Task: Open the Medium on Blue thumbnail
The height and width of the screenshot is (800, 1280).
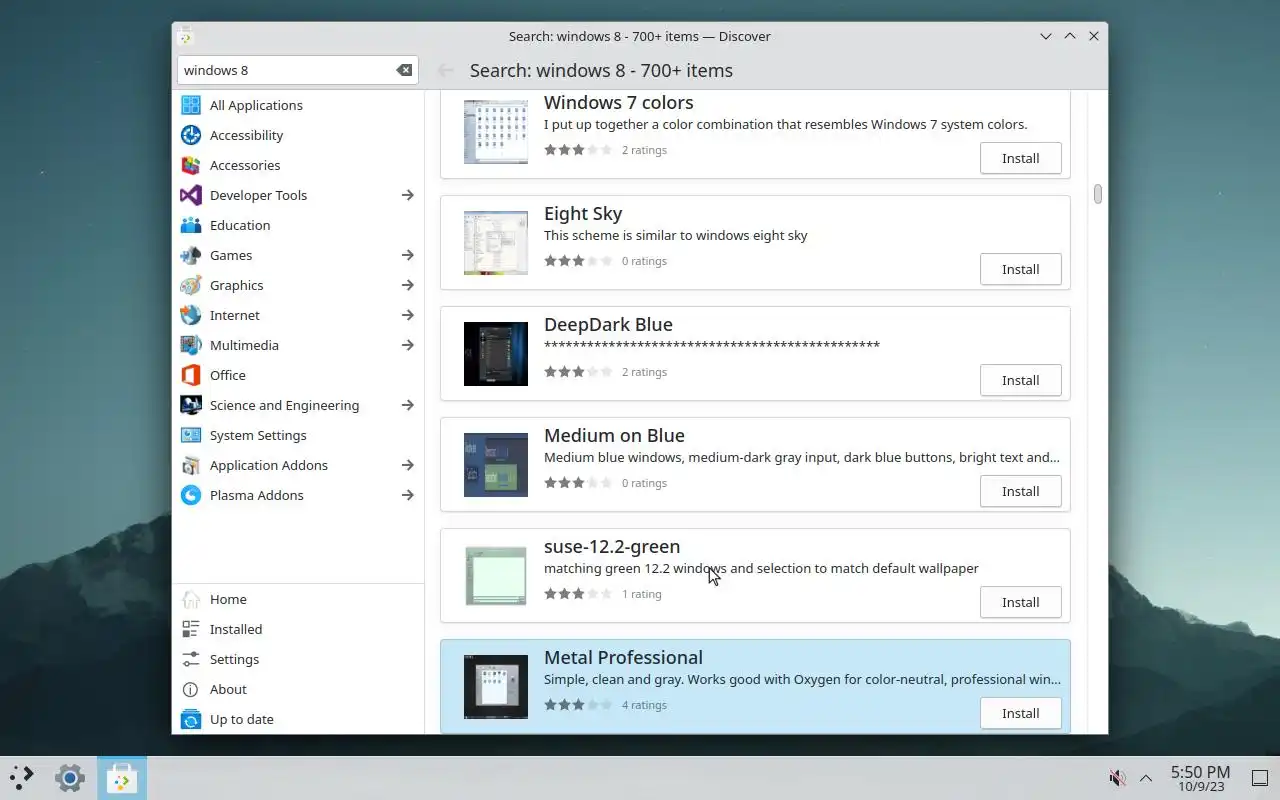Action: pyautogui.click(x=496, y=465)
